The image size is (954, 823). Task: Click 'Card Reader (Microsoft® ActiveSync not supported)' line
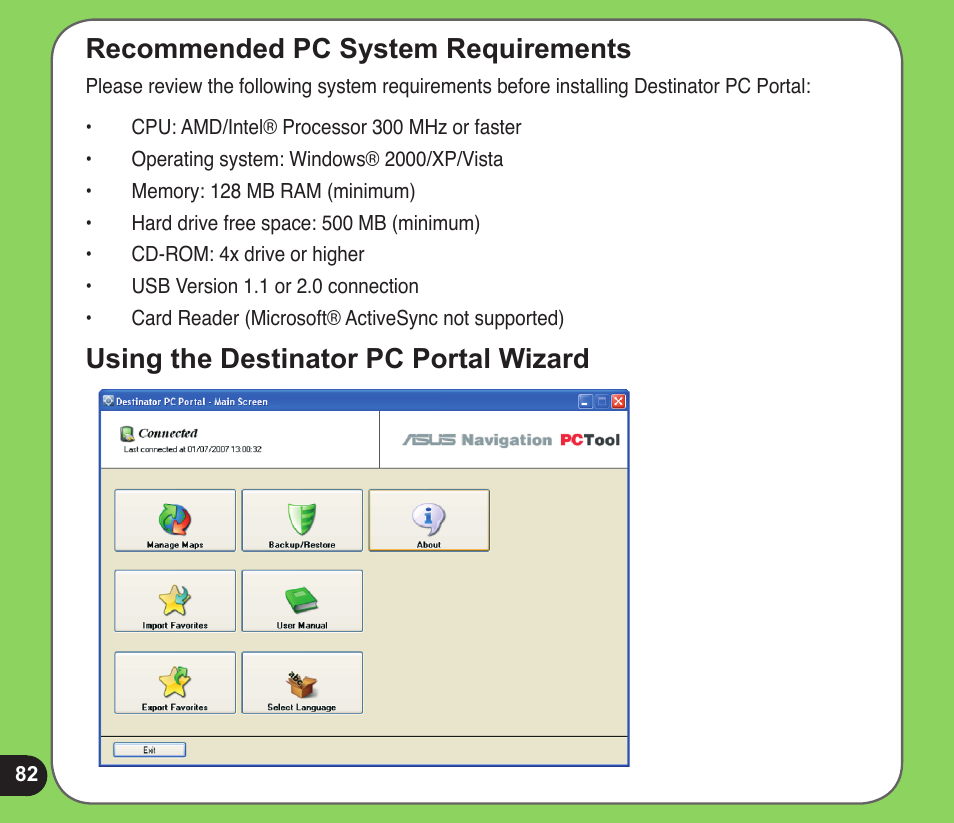347,318
